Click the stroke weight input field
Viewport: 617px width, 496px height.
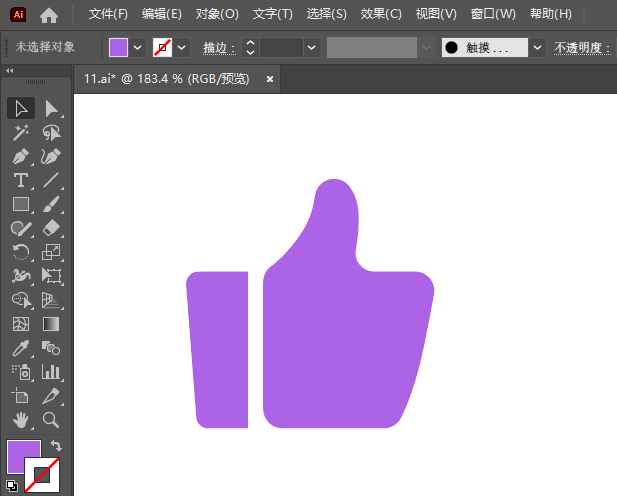281,48
